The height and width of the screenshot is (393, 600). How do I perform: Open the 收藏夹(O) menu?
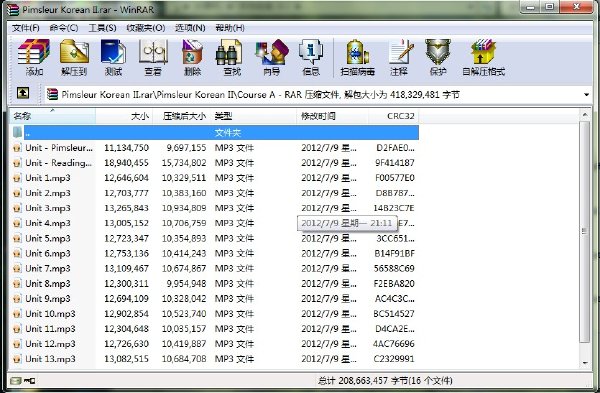pyautogui.click(x=145, y=28)
